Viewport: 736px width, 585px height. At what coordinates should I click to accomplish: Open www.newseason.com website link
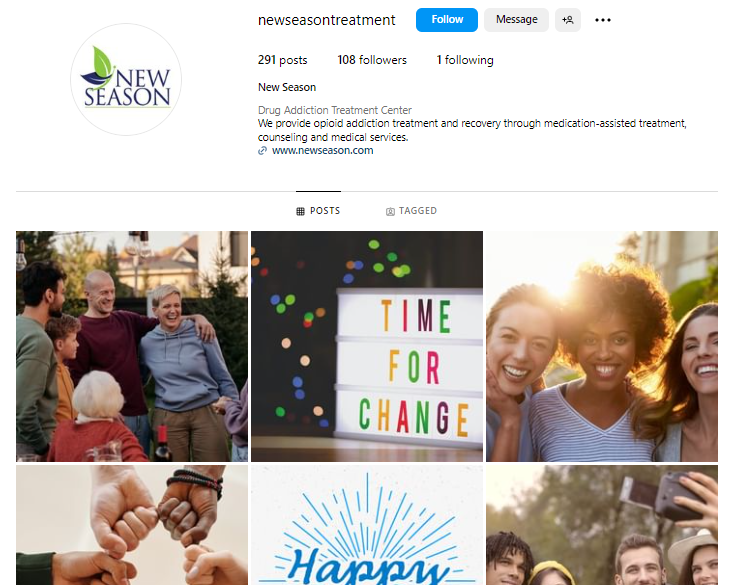point(322,151)
